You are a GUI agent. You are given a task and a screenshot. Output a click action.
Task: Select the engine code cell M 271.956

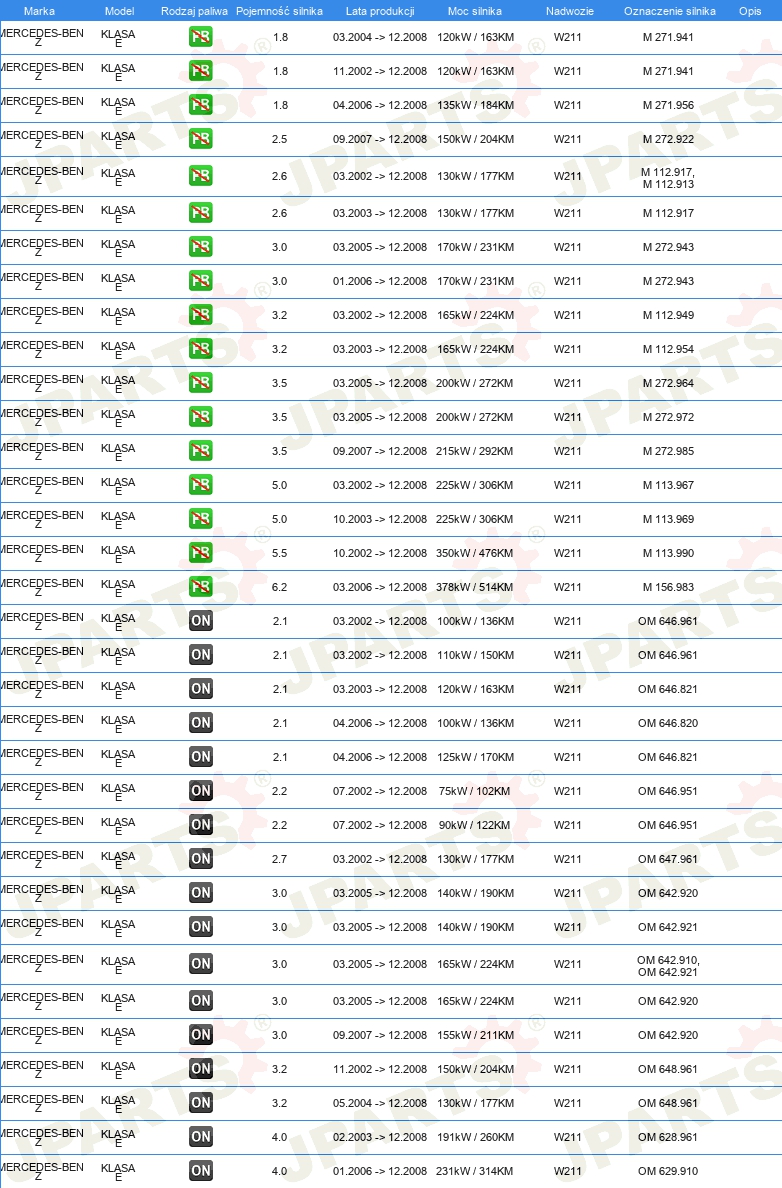668,105
